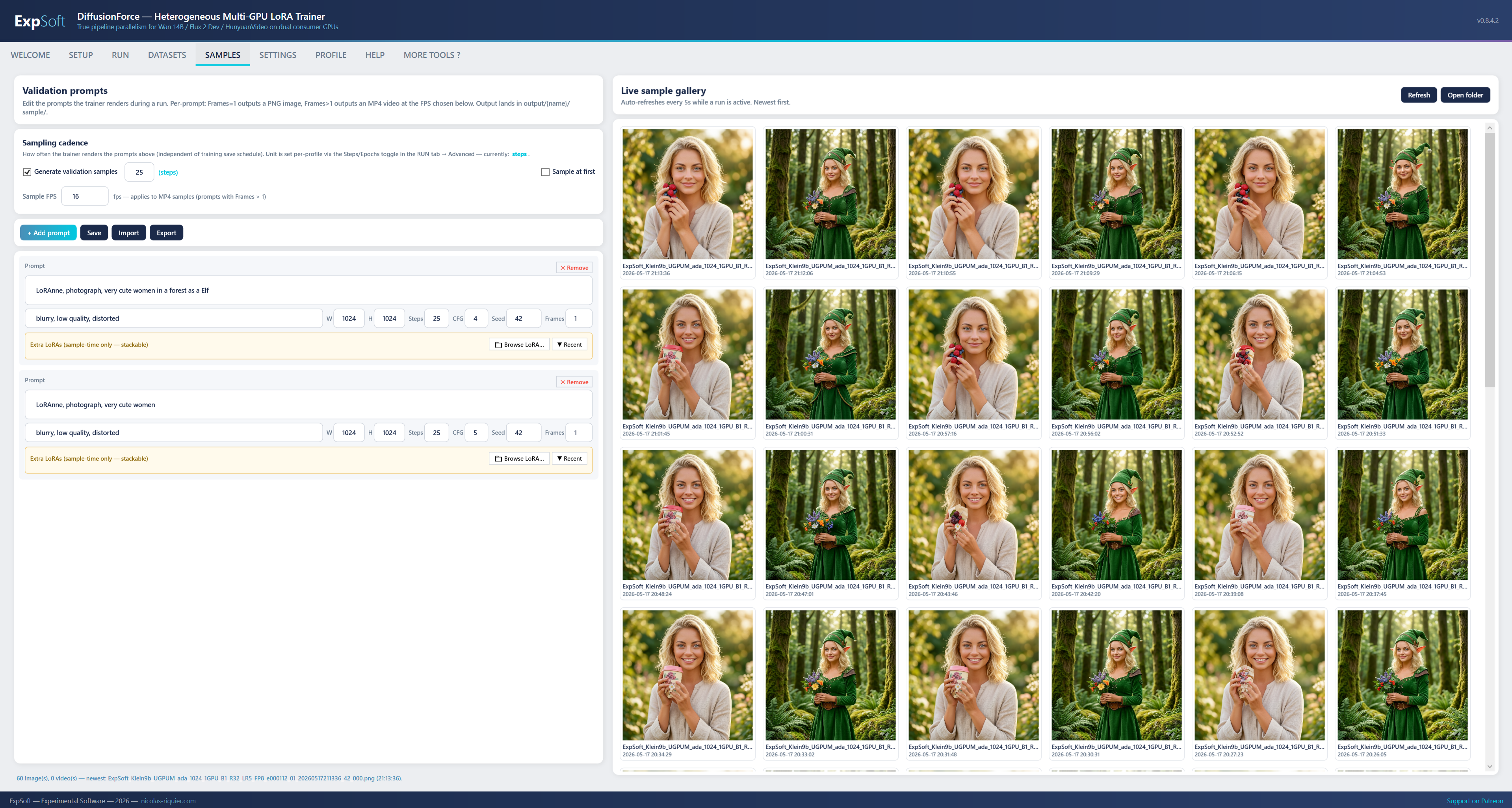Screen dimensions: 1512x808
Task: Open sample thumbnail dated 21:10:55
Action: tap(973, 194)
